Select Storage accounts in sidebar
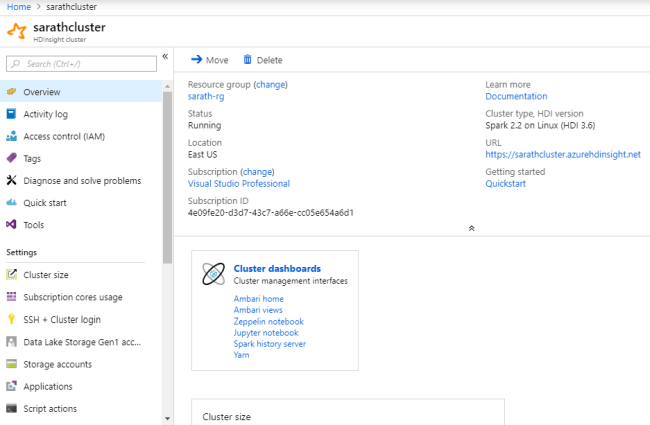The height and width of the screenshot is (425, 650). point(57,364)
